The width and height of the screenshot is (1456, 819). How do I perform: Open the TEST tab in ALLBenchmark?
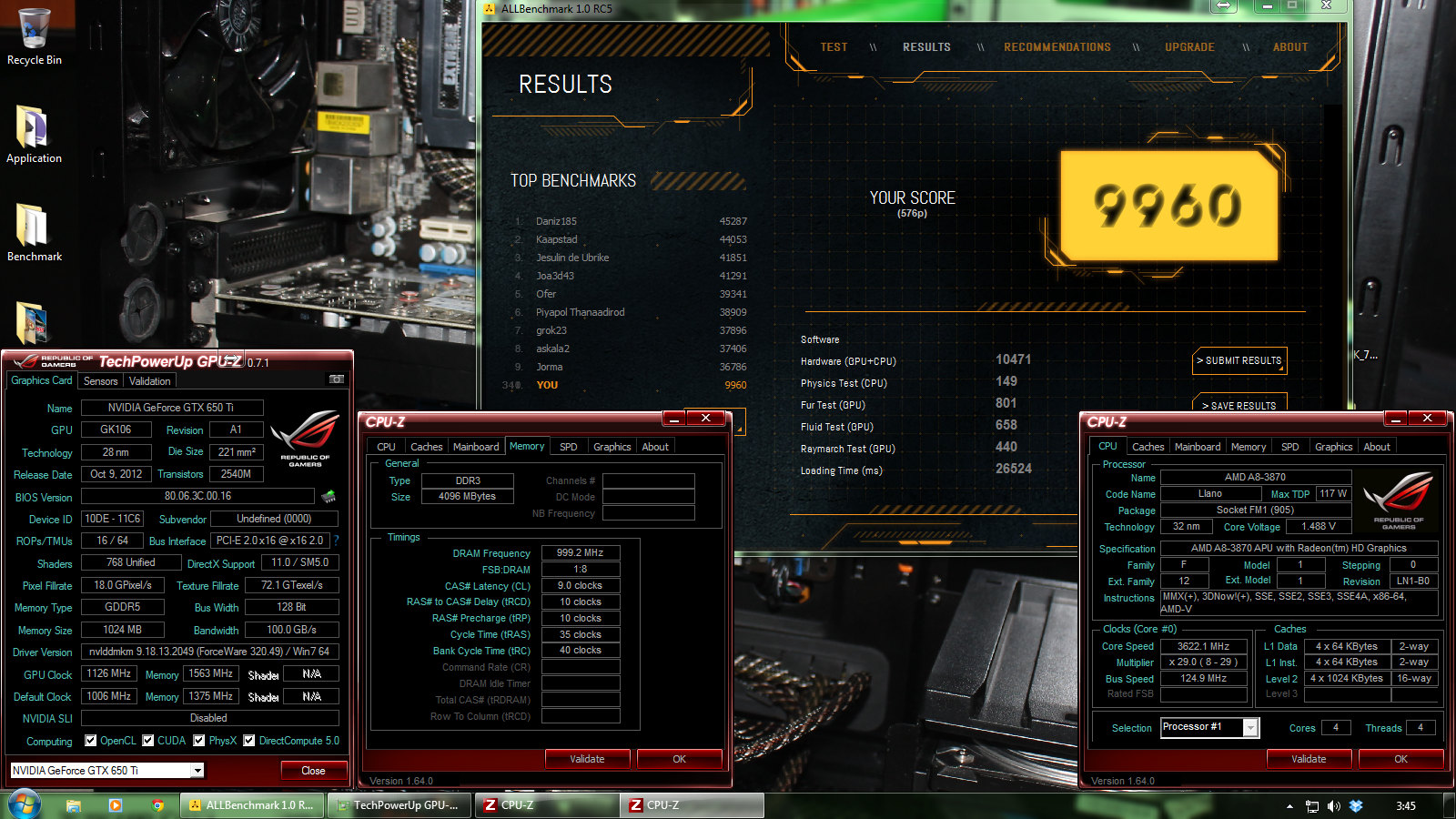coord(834,47)
